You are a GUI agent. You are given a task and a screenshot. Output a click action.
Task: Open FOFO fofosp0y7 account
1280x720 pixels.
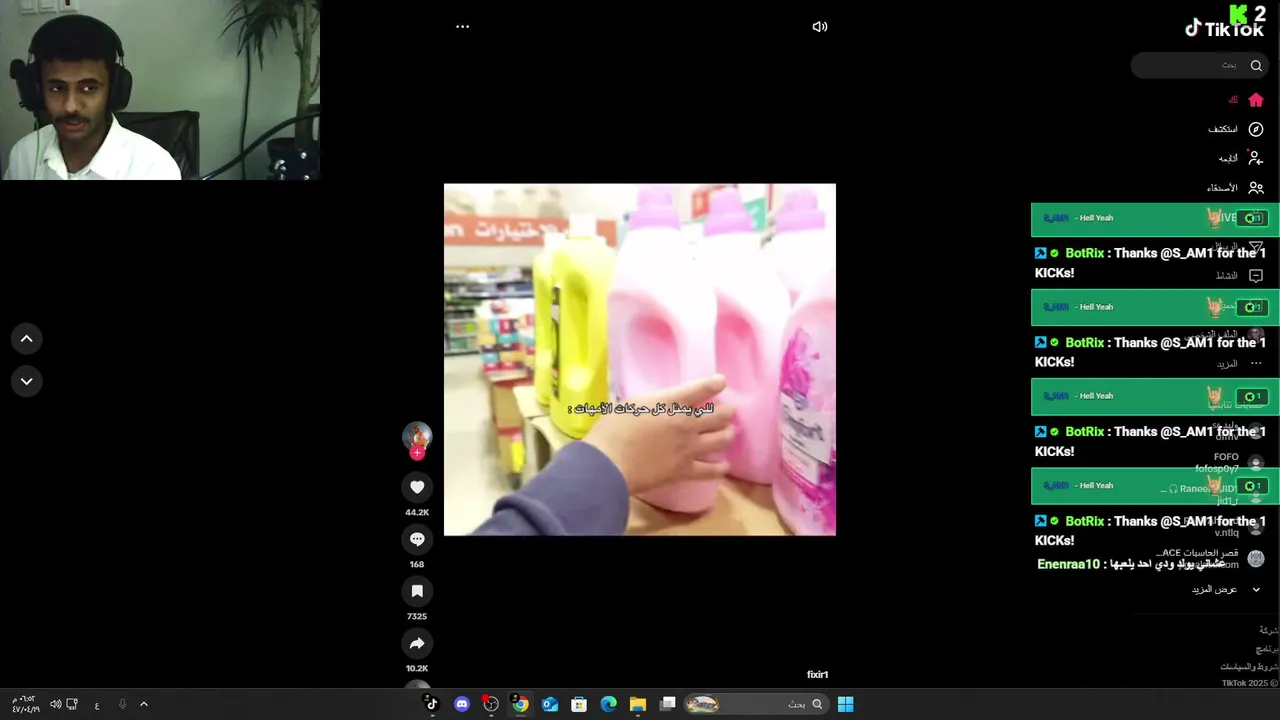[x=1228, y=463]
